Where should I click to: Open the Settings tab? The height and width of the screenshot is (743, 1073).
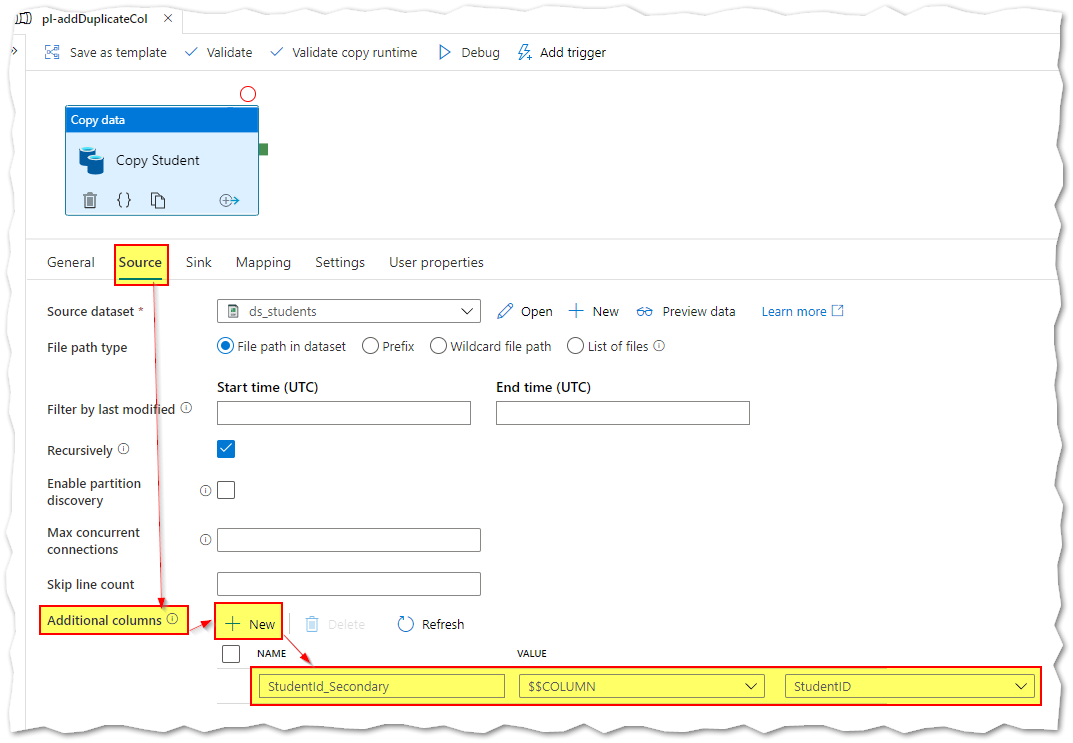point(340,262)
